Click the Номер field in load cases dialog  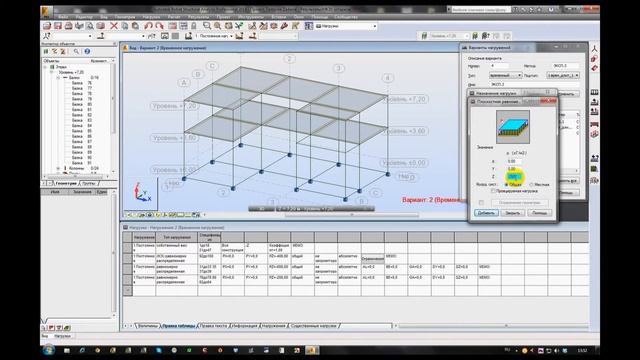pyautogui.click(x=499, y=66)
